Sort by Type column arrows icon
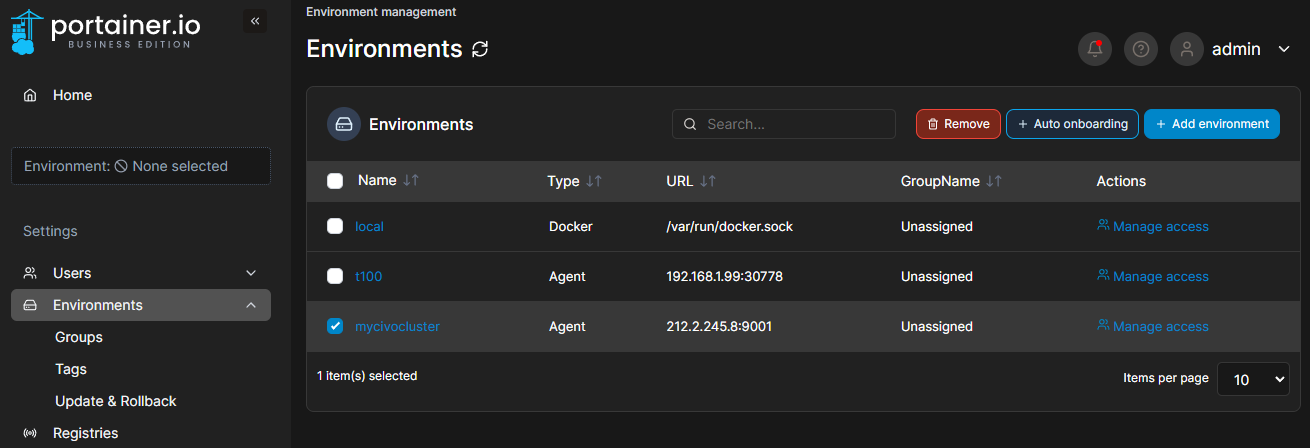The width and height of the screenshot is (1310, 448). pos(594,181)
